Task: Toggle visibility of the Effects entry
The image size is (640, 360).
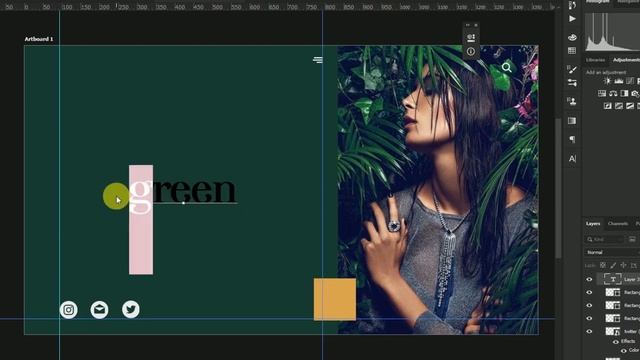Action: [x=616, y=342]
